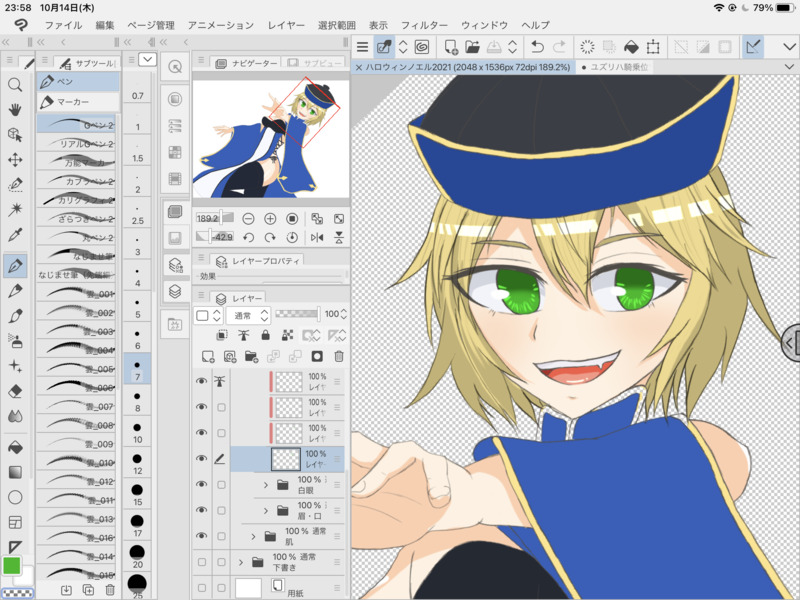Screen dimensions: 800x600
Task: Open the blending mode 通常 dropdown
Action: 248,315
